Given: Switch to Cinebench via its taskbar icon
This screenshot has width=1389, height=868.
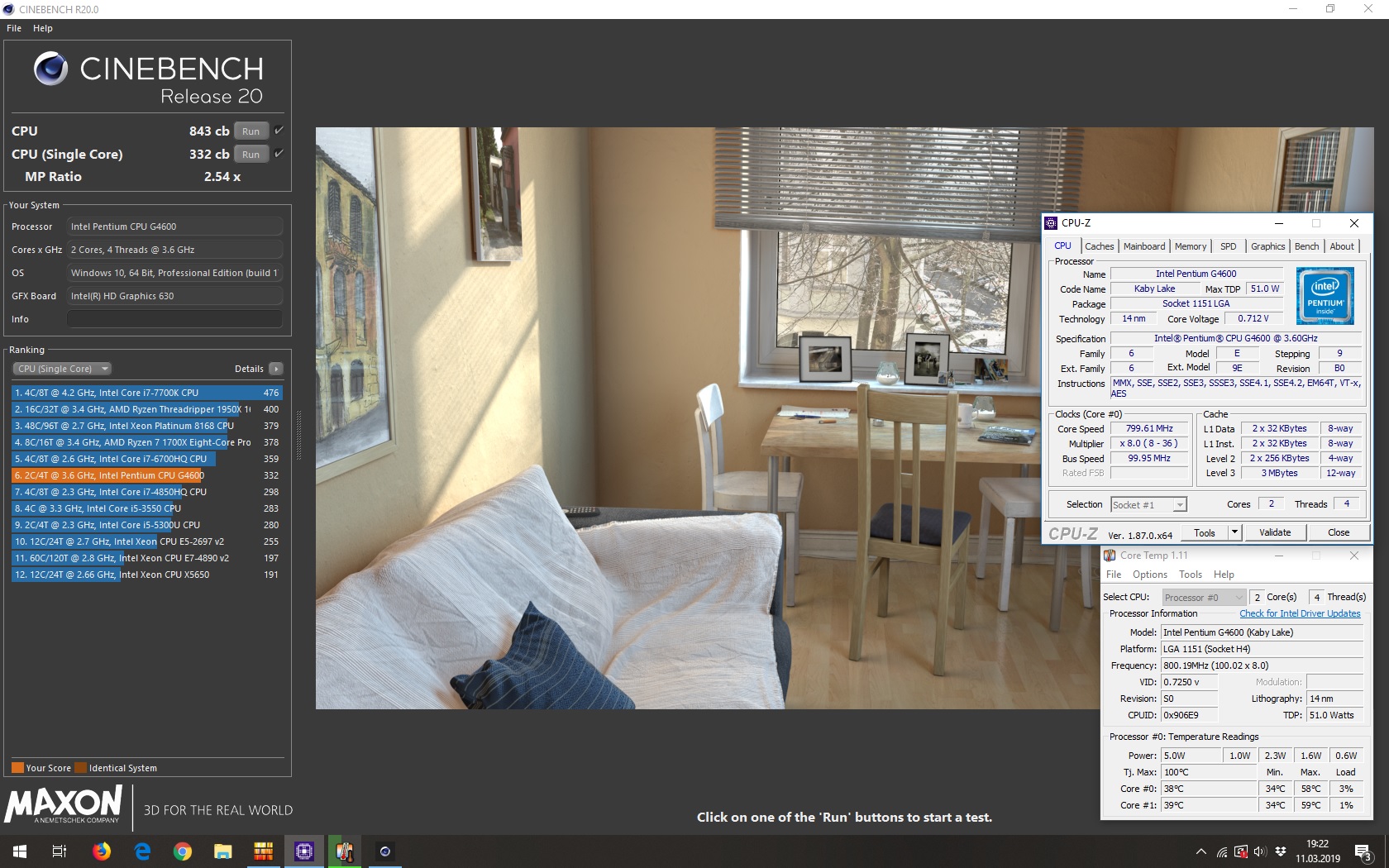Looking at the screenshot, I should point(385,851).
